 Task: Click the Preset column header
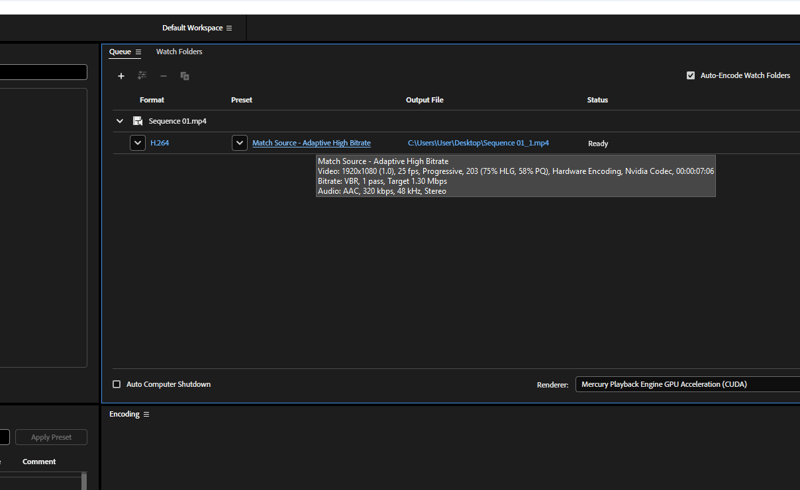pos(241,100)
